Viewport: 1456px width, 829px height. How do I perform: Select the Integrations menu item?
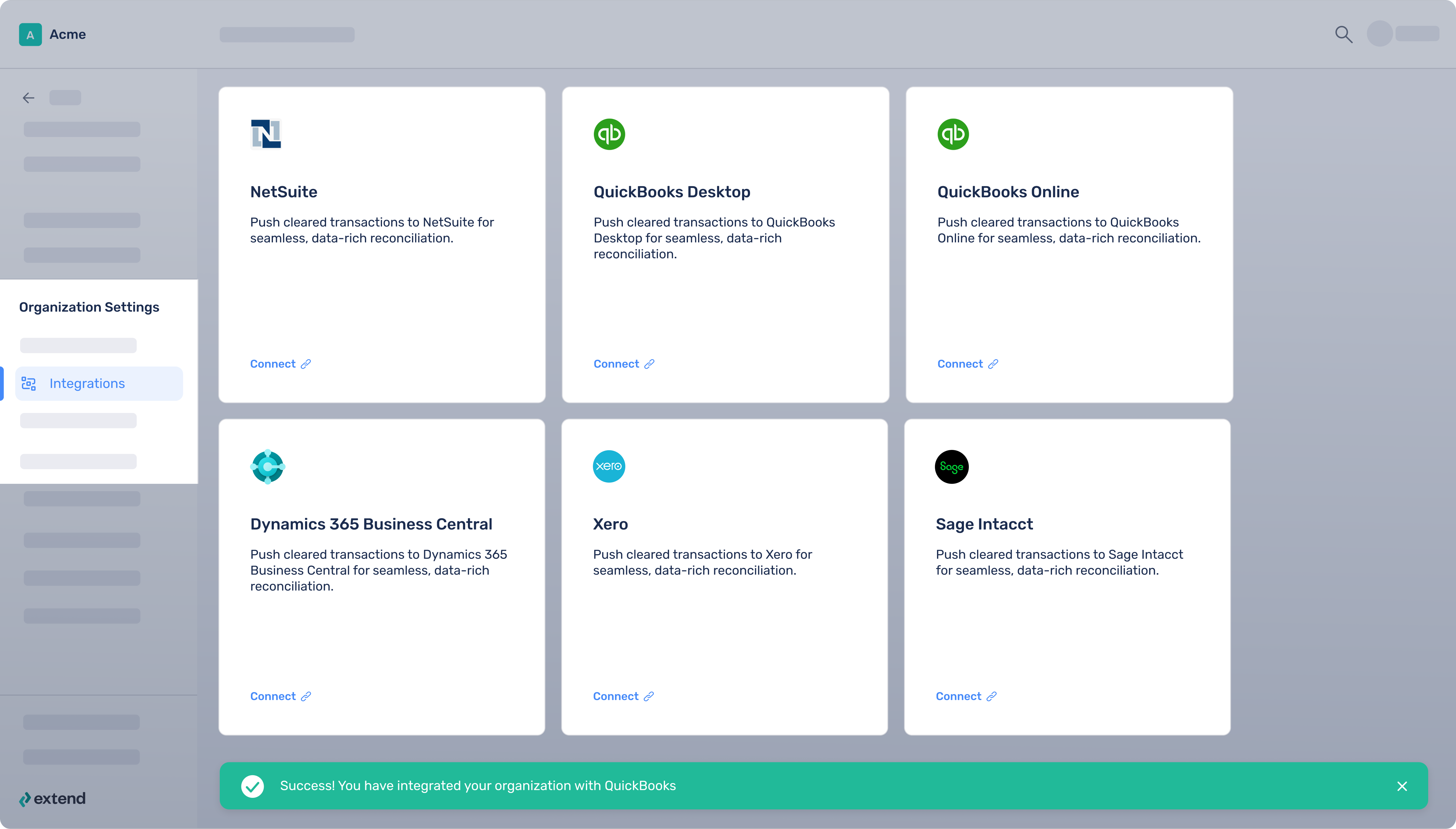pyautogui.click(x=99, y=384)
